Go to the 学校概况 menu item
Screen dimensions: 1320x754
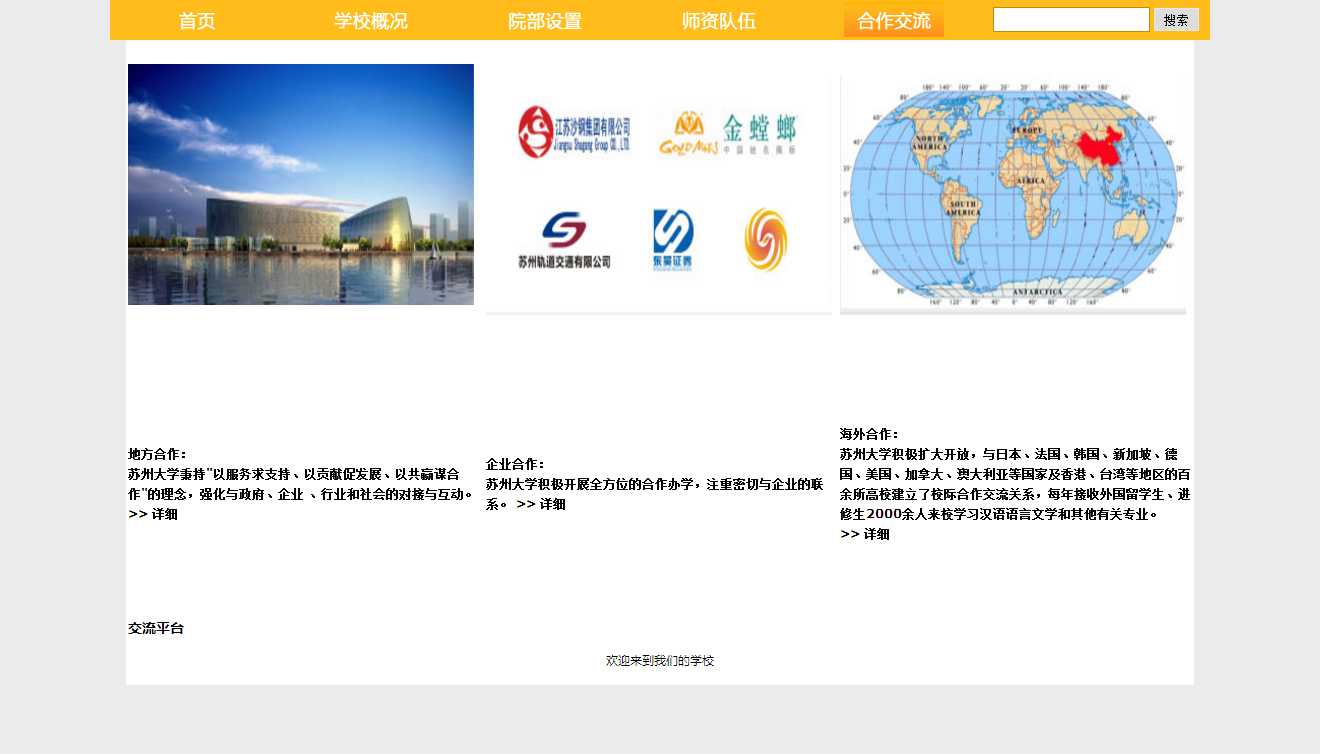(x=371, y=21)
